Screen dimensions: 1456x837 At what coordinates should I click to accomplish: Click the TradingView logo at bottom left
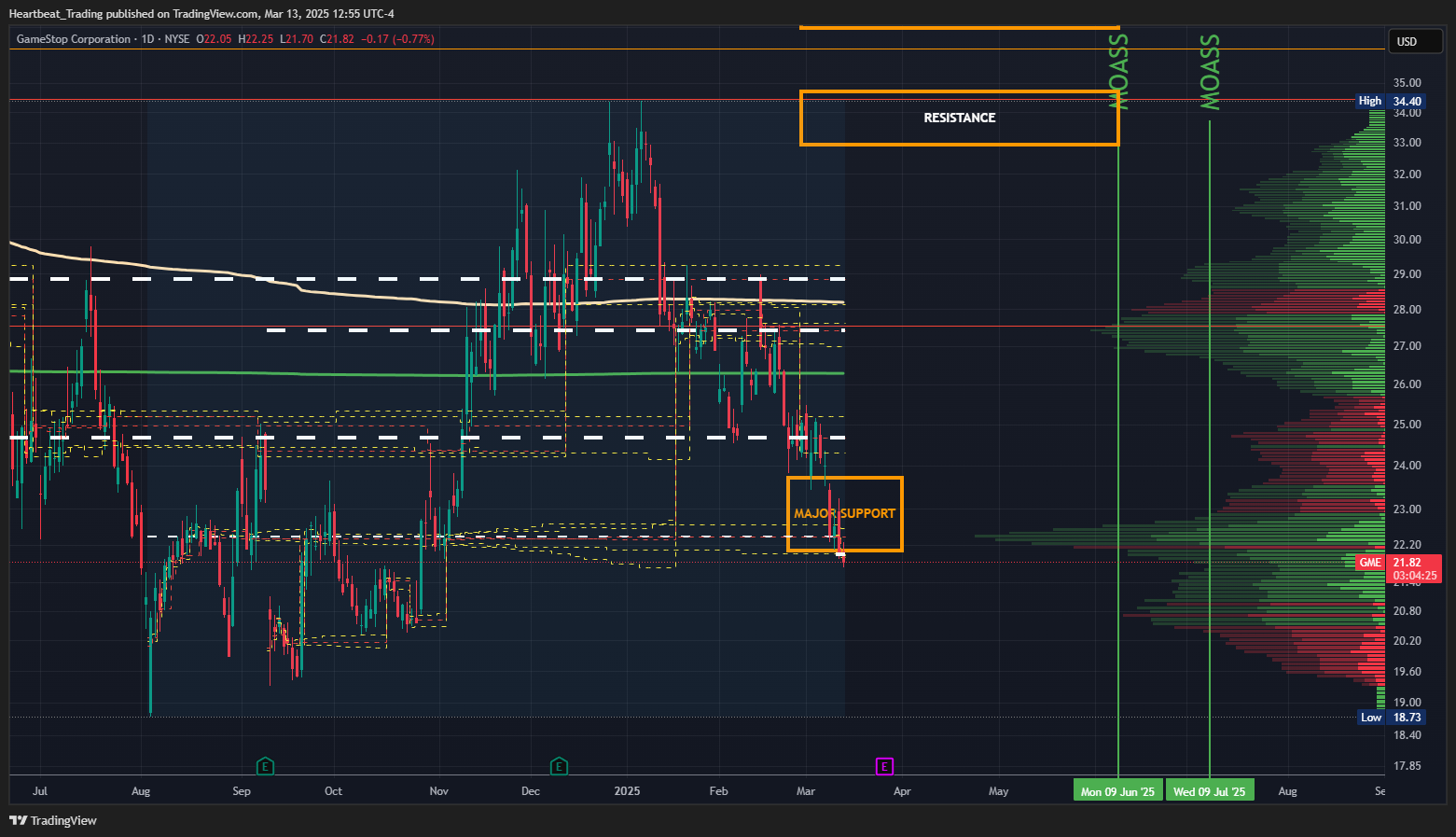53,820
